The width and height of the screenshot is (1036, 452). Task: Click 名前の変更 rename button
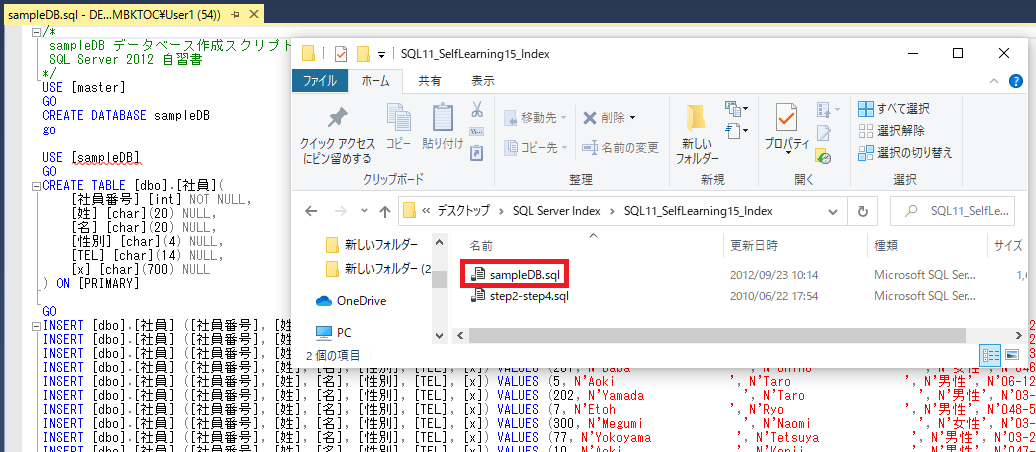[620, 147]
